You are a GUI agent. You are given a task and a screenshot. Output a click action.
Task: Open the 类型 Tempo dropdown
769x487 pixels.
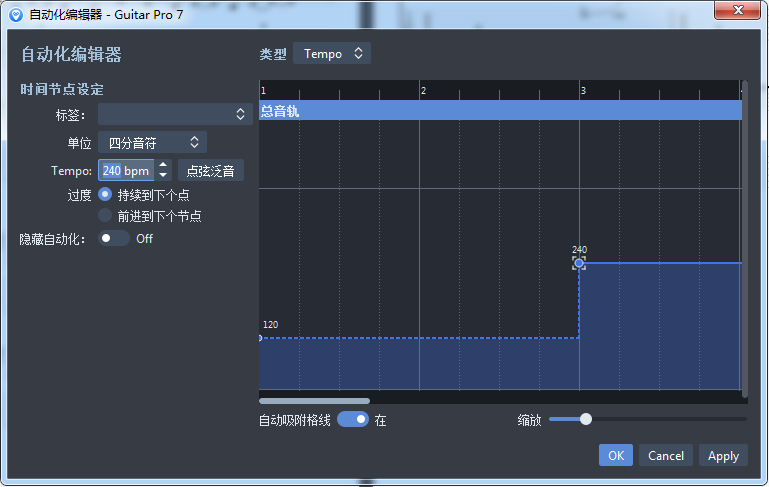click(332, 53)
